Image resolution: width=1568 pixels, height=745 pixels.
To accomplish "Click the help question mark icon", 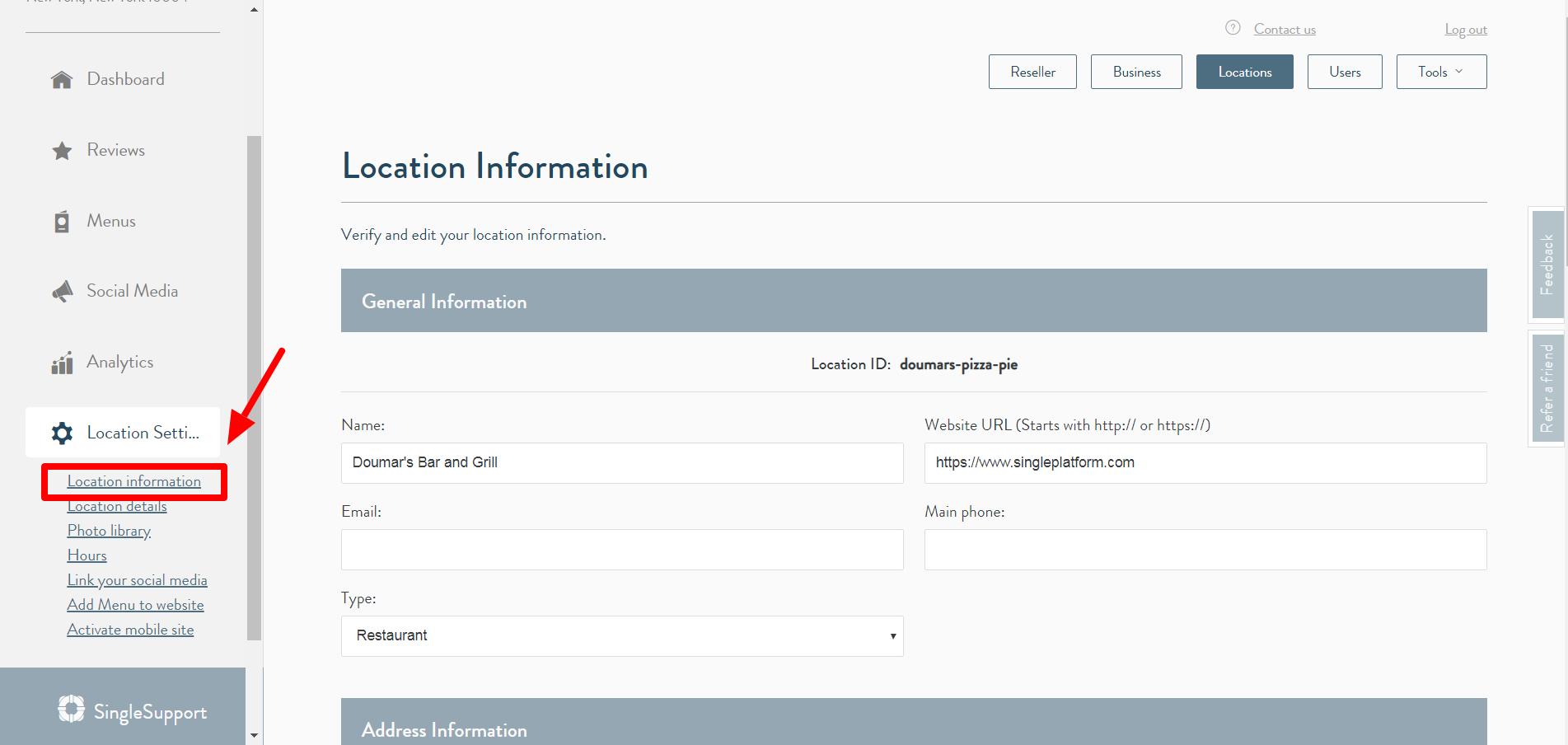I will pyautogui.click(x=1233, y=28).
